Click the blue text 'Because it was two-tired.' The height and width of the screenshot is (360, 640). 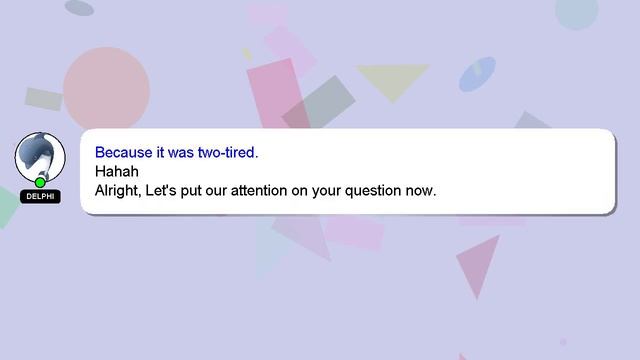click(176, 152)
